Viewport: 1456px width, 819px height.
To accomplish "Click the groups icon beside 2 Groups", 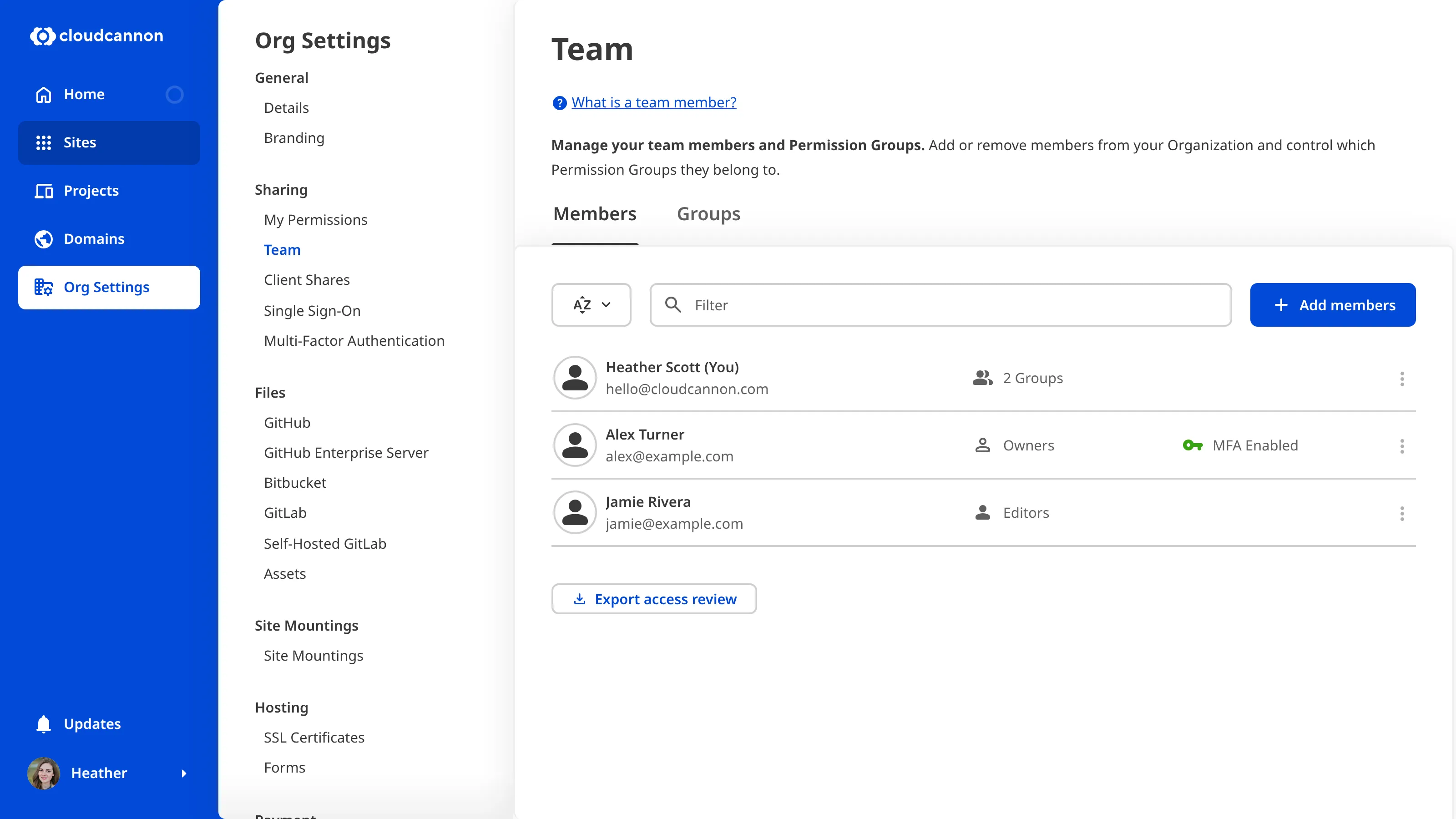I will (982, 378).
